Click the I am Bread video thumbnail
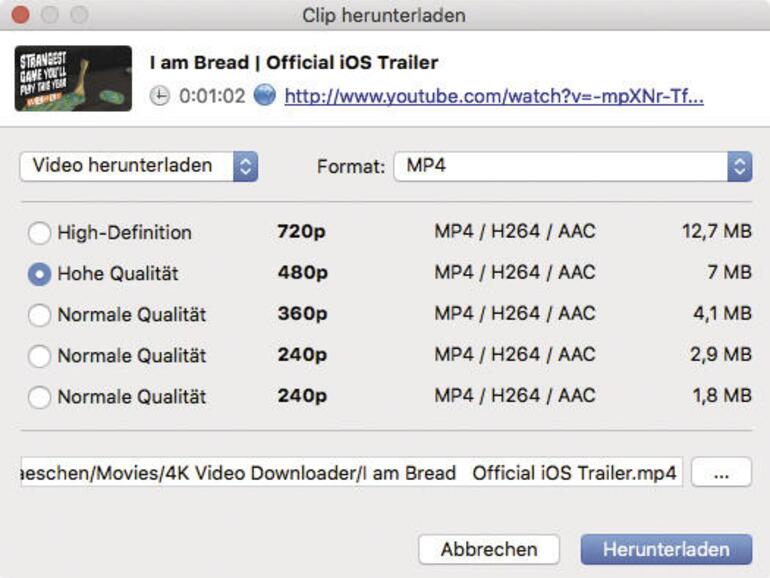The width and height of the screenshot is (770, 578). [x=73, y=78]
